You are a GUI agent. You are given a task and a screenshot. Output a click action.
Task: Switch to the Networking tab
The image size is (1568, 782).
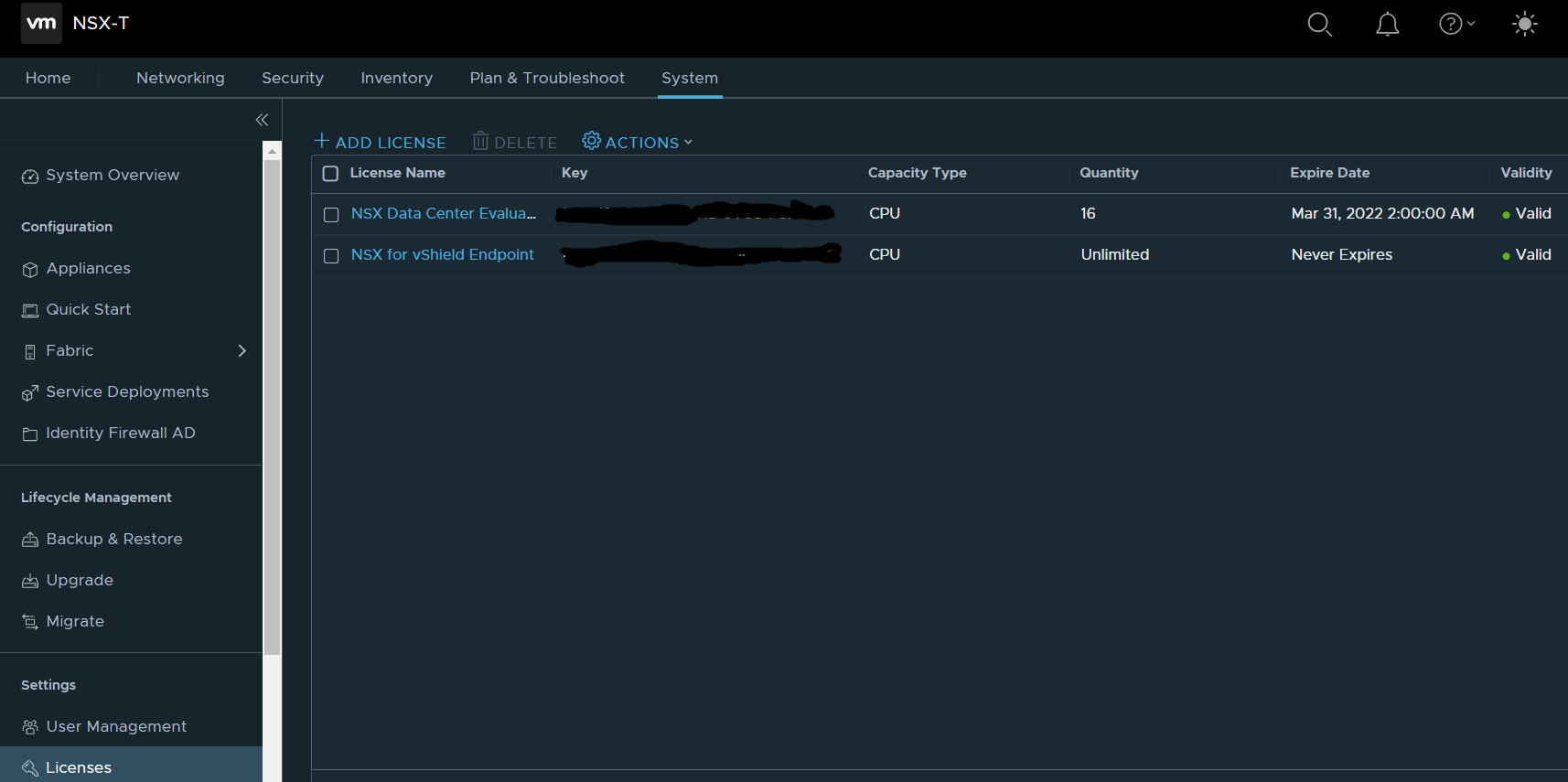[x=180, y=79]
